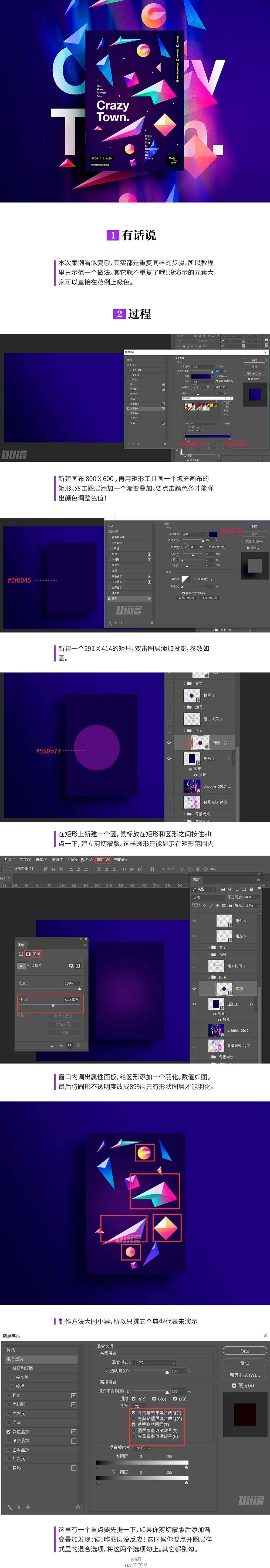Image resolution: width=270 pixels, height=1568 pixels.
Task: Click load-selection dotted icon at 属性 panel bottom
Action: (52, 1045)
